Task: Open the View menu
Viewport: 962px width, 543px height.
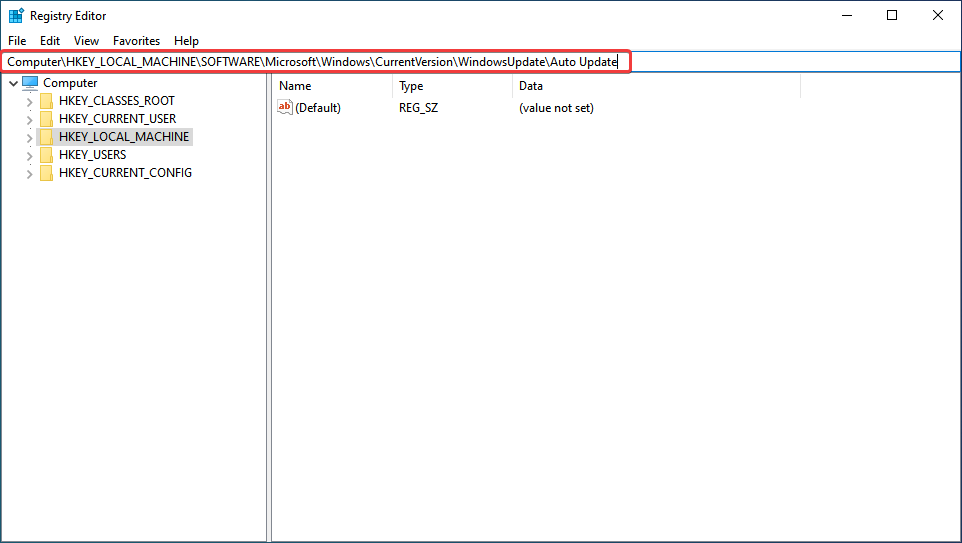Action: (x=86, y=40)
